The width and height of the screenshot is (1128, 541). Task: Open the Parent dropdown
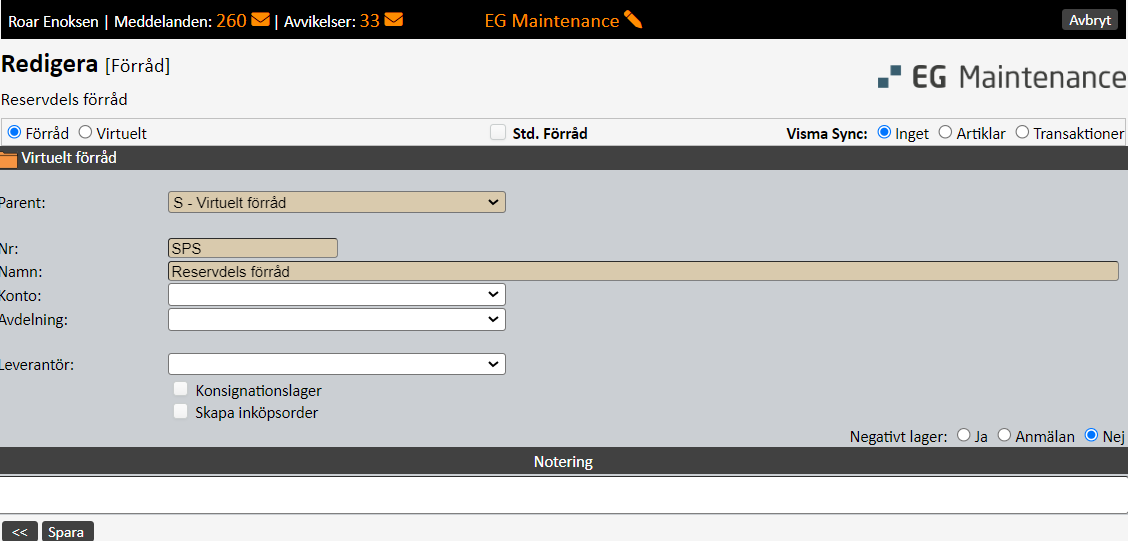[337, 202]
